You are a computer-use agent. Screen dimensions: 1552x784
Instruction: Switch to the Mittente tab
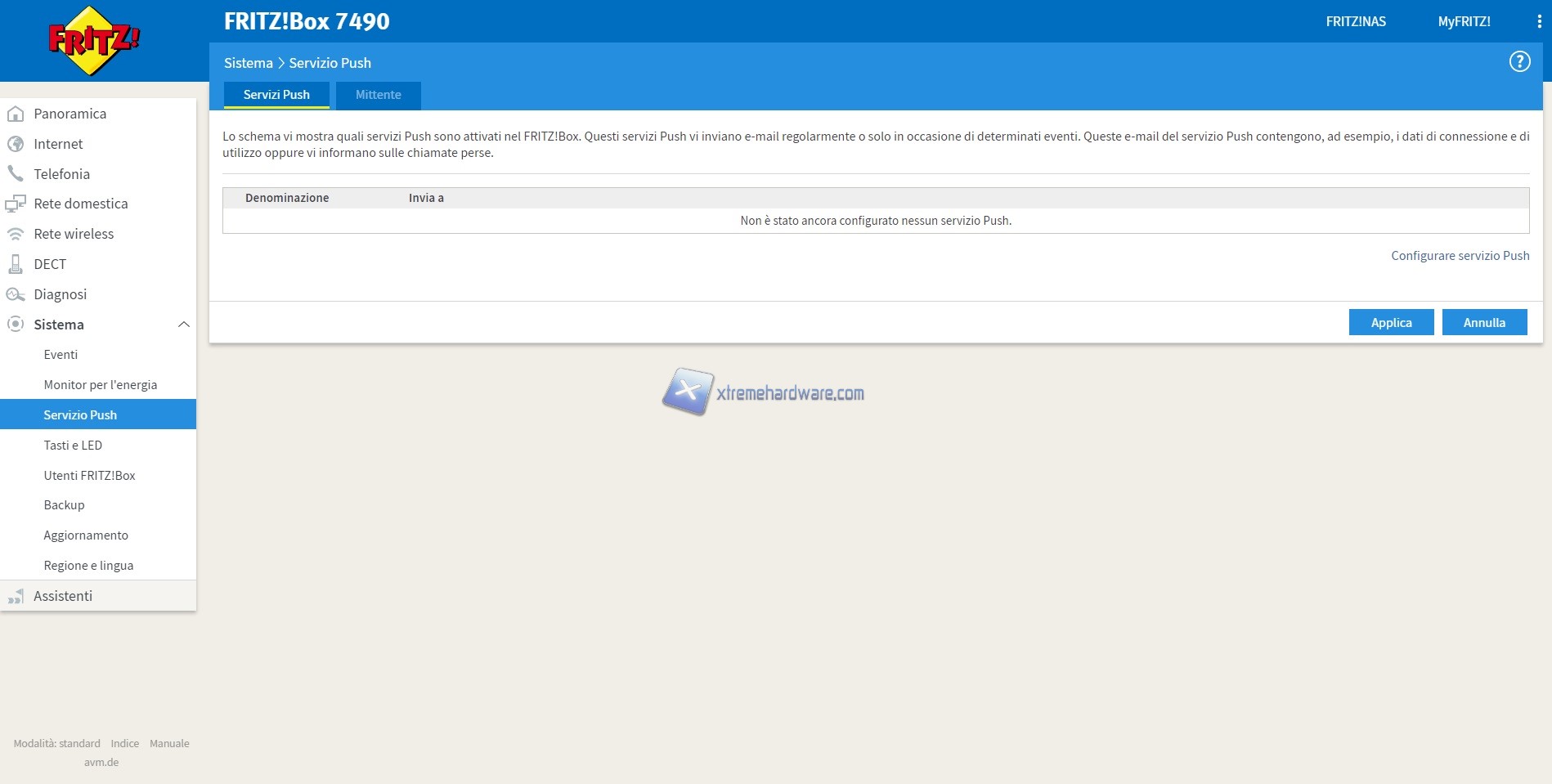pyautogui.click(x=378, y=95)
